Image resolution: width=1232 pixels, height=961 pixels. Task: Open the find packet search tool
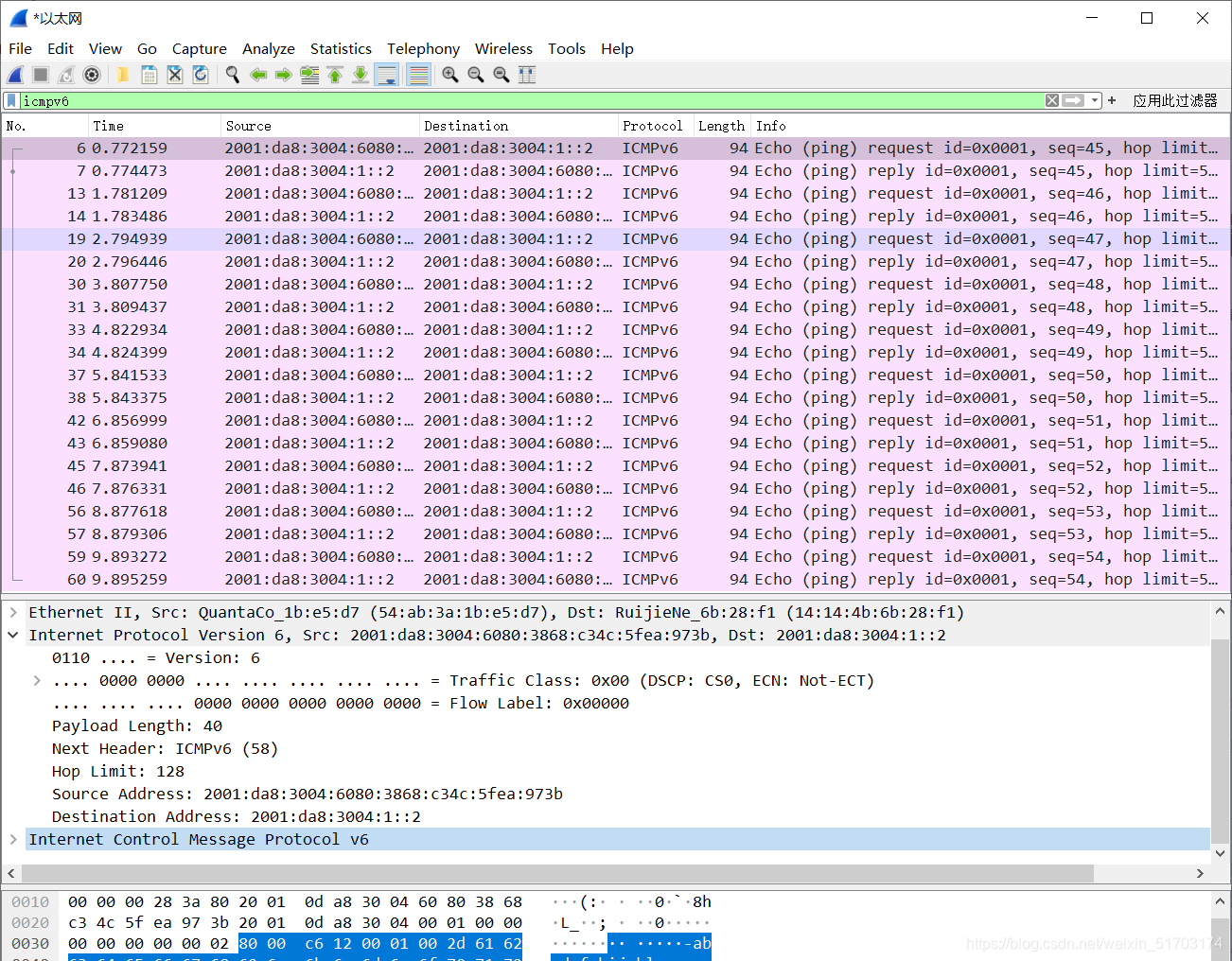pos(233,75)
